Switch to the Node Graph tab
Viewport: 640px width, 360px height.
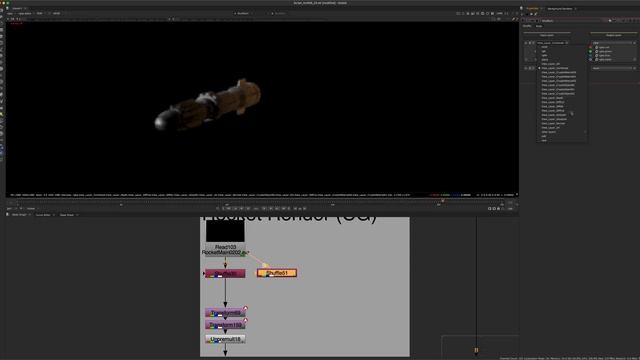[x=19, y=215]
